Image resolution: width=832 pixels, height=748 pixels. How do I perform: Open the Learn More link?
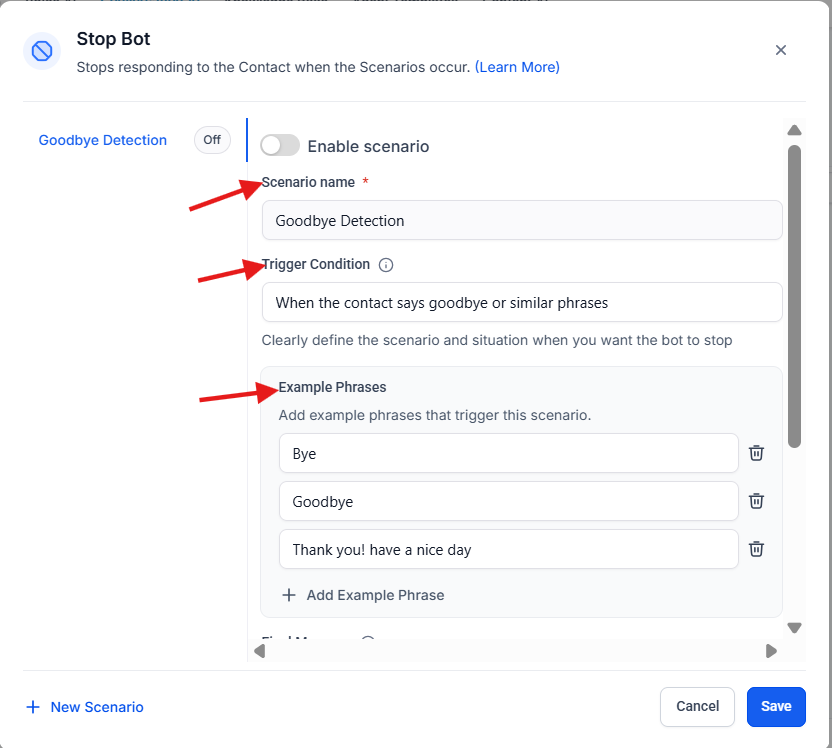517,67
